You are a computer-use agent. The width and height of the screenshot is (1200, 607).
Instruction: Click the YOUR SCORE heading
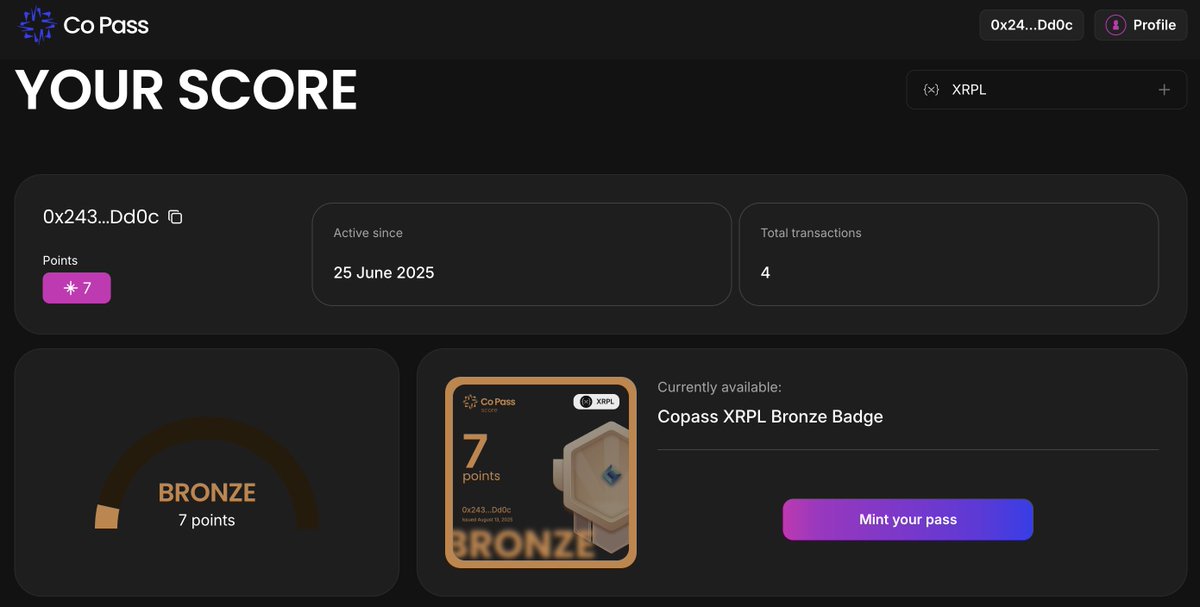187,90
